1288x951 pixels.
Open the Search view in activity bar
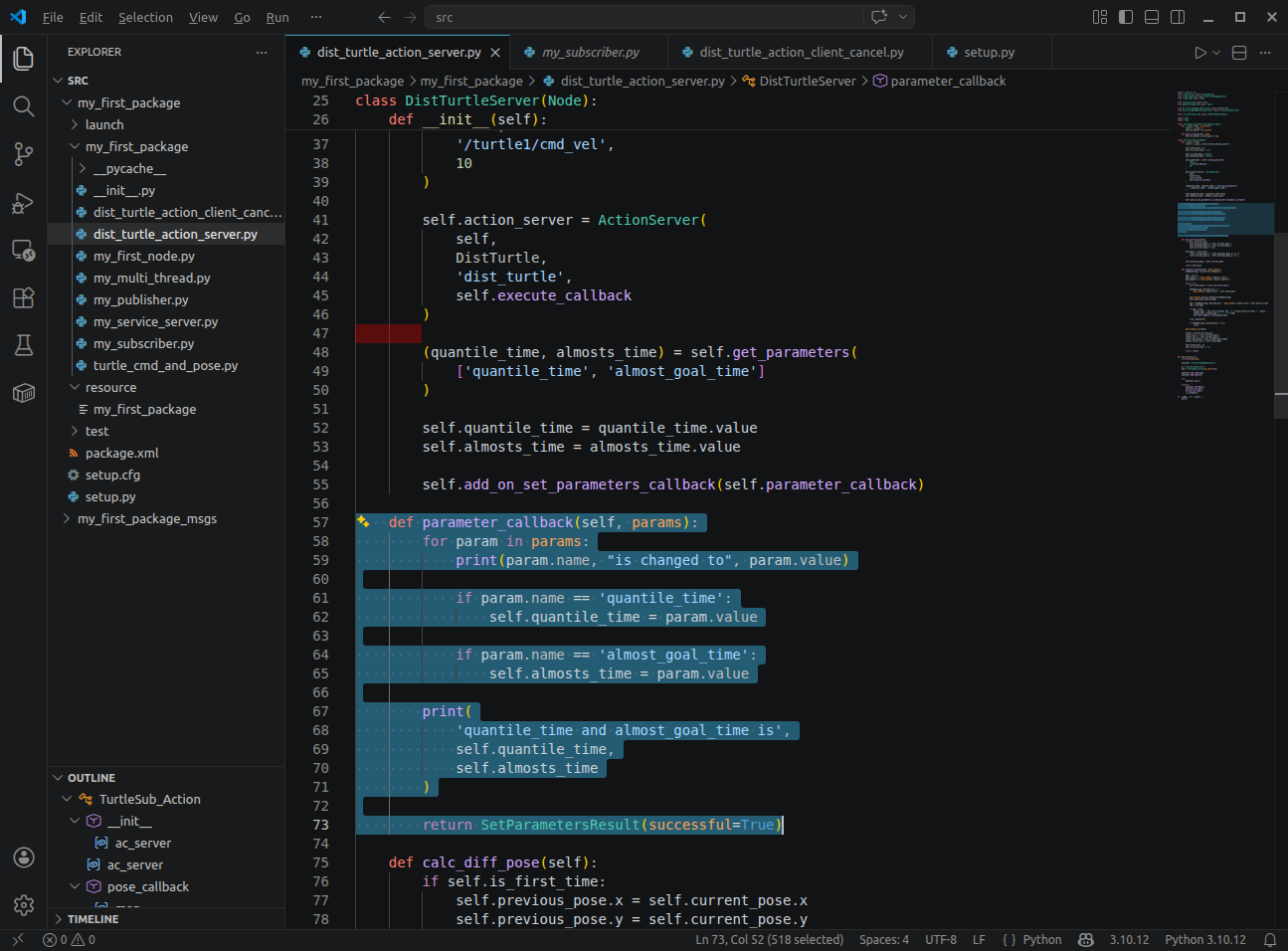click(24, 106)
